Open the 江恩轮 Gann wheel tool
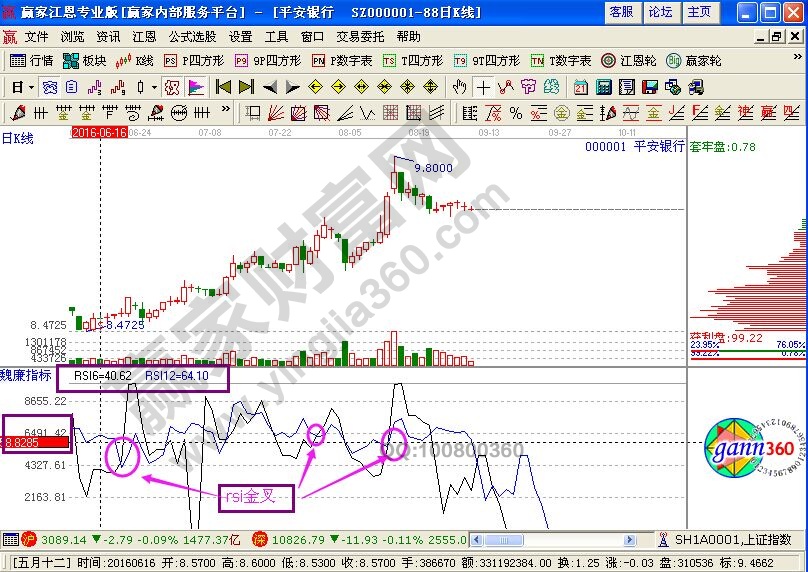This screenshot has height=572, width=808. 618,61
